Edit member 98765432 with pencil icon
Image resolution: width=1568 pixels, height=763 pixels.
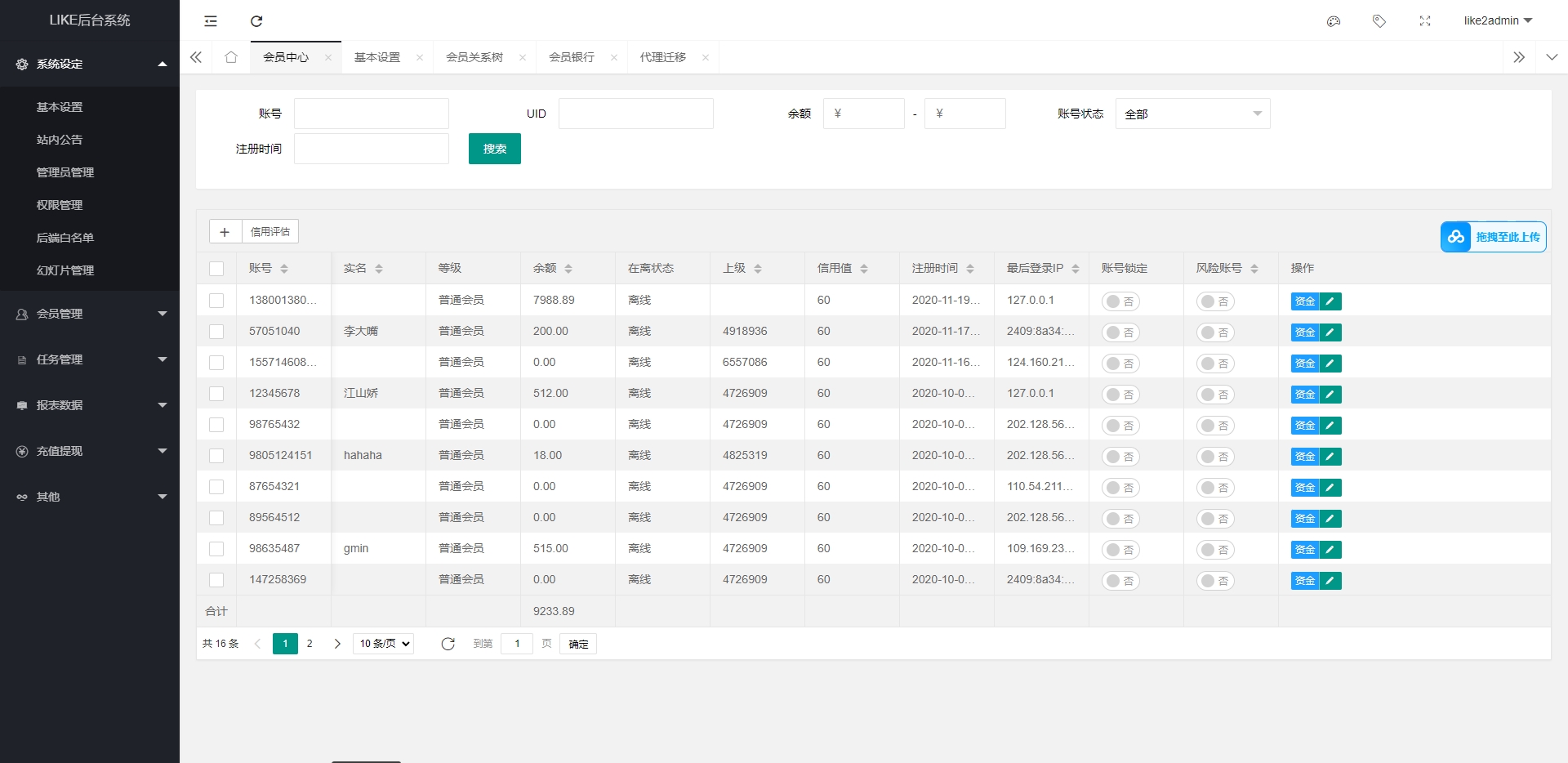1330,426
